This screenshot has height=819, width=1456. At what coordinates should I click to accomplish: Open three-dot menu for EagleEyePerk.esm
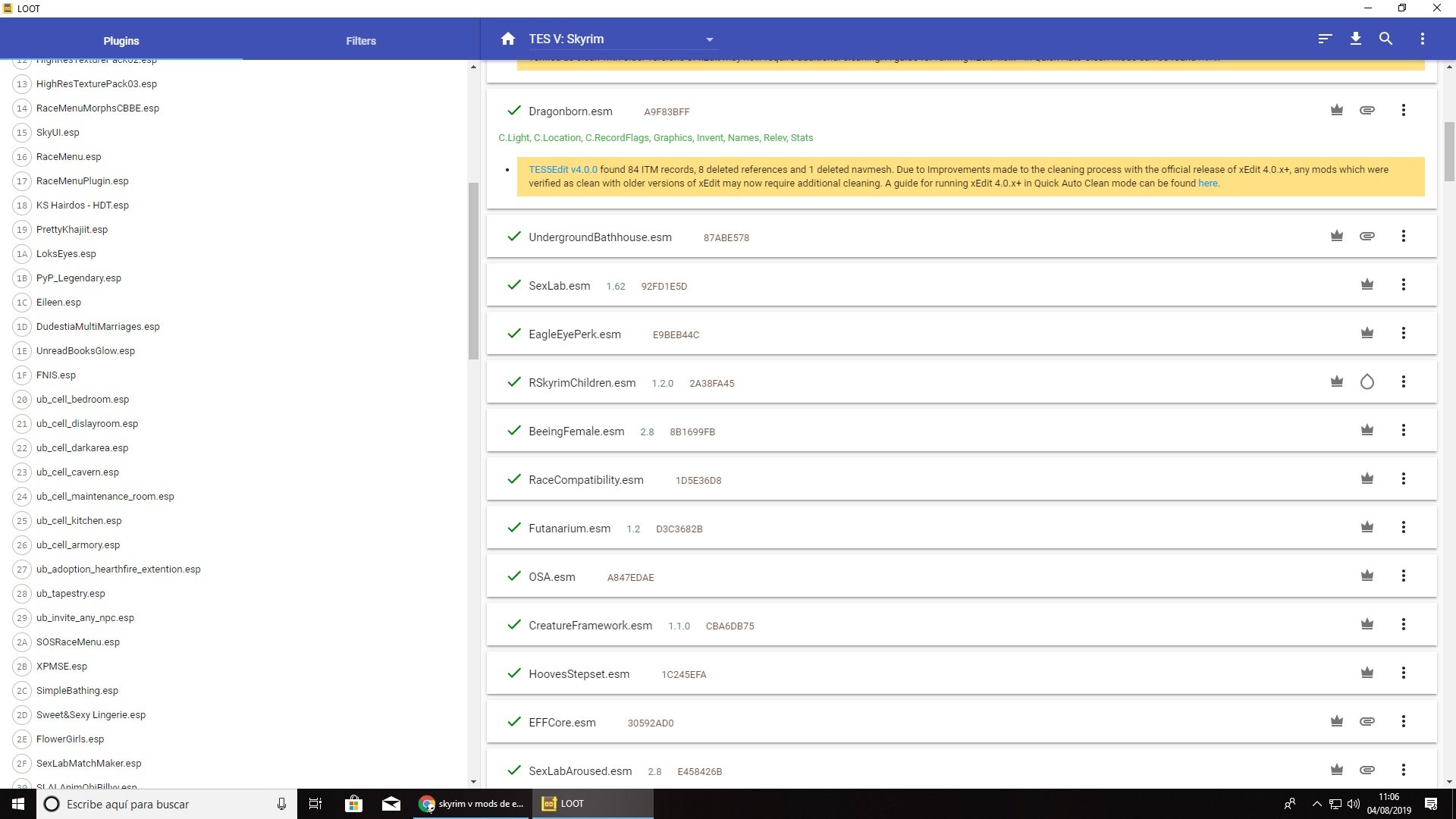click(1404, 333)
